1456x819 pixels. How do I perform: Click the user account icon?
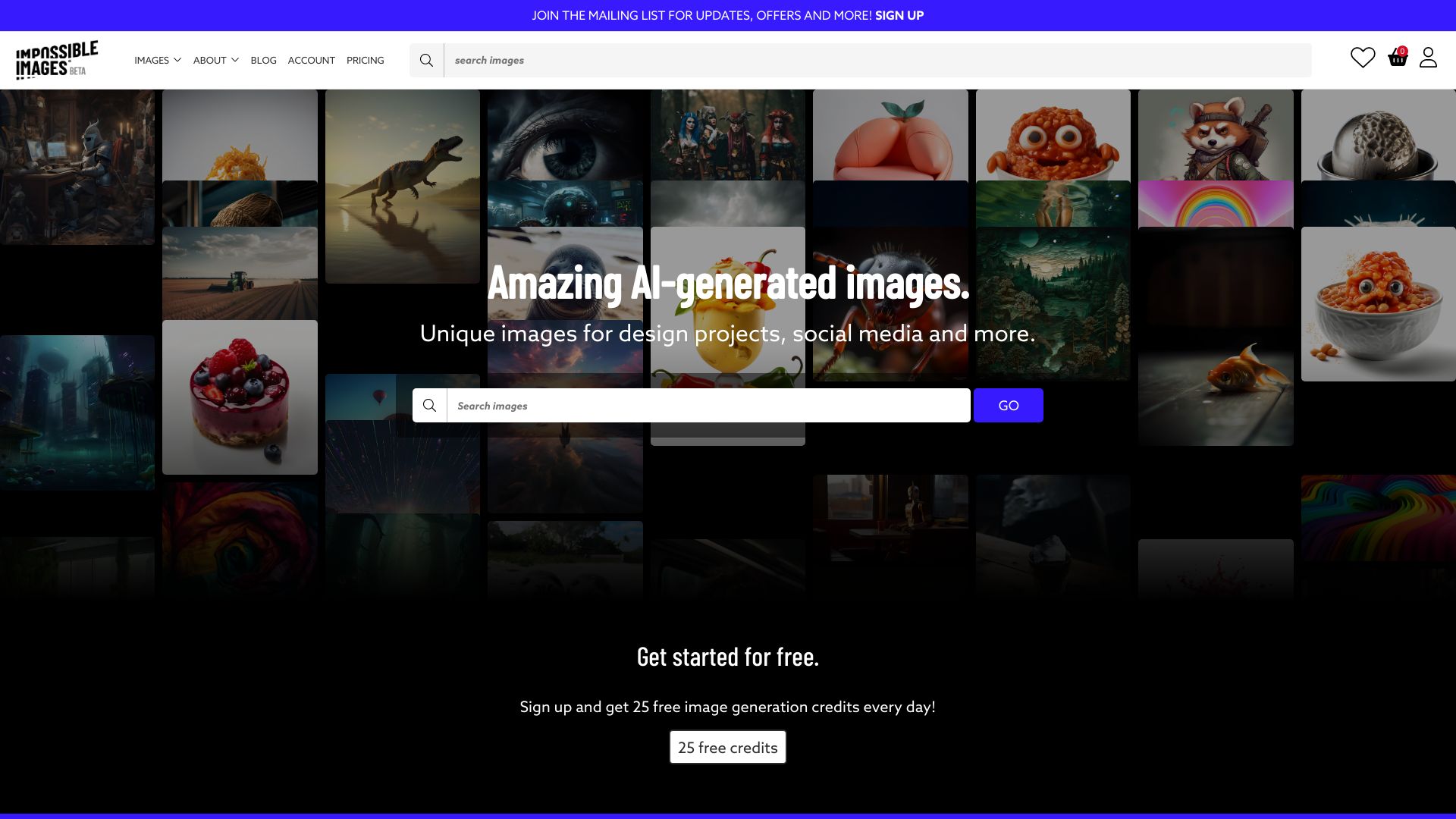click(1428, 57)
